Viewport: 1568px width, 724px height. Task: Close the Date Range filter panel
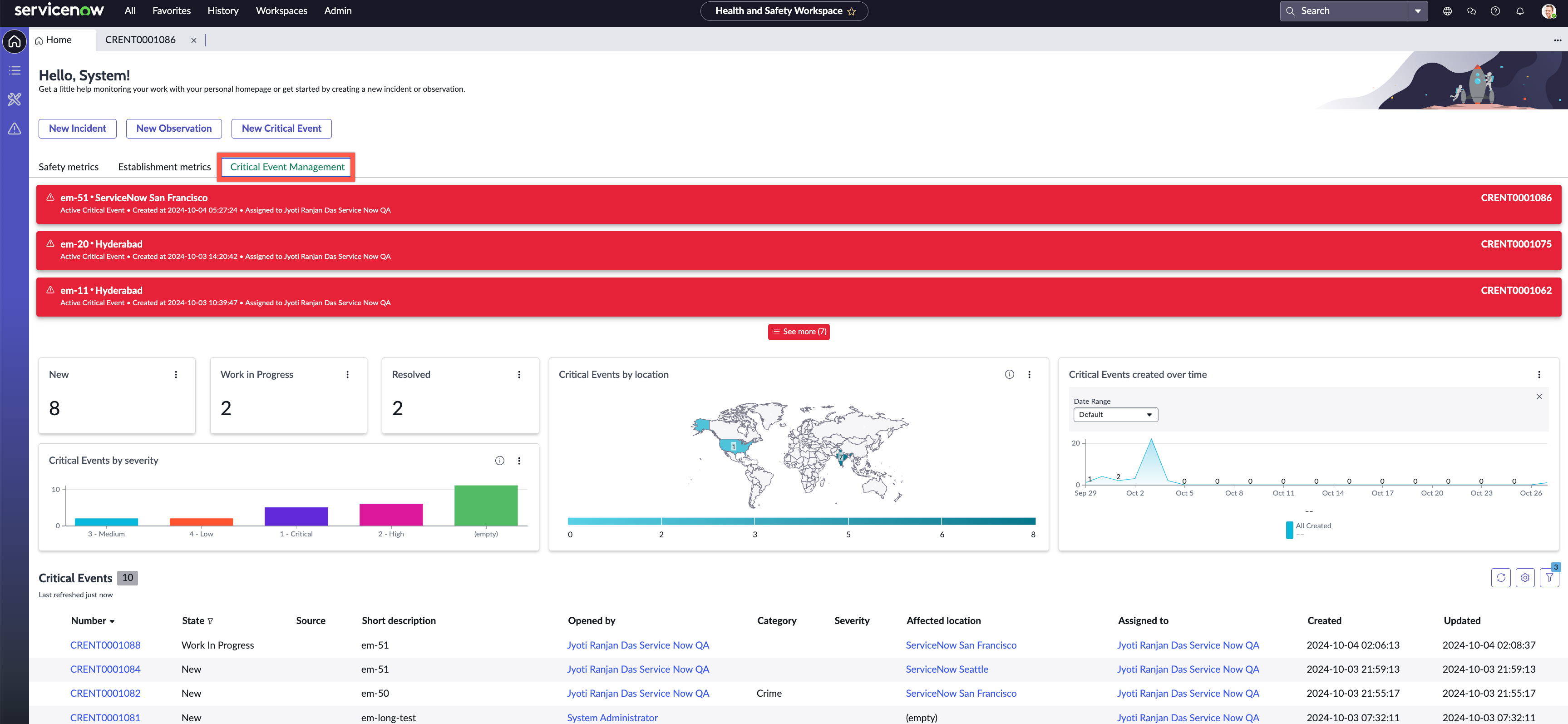tap(1539, 397)
